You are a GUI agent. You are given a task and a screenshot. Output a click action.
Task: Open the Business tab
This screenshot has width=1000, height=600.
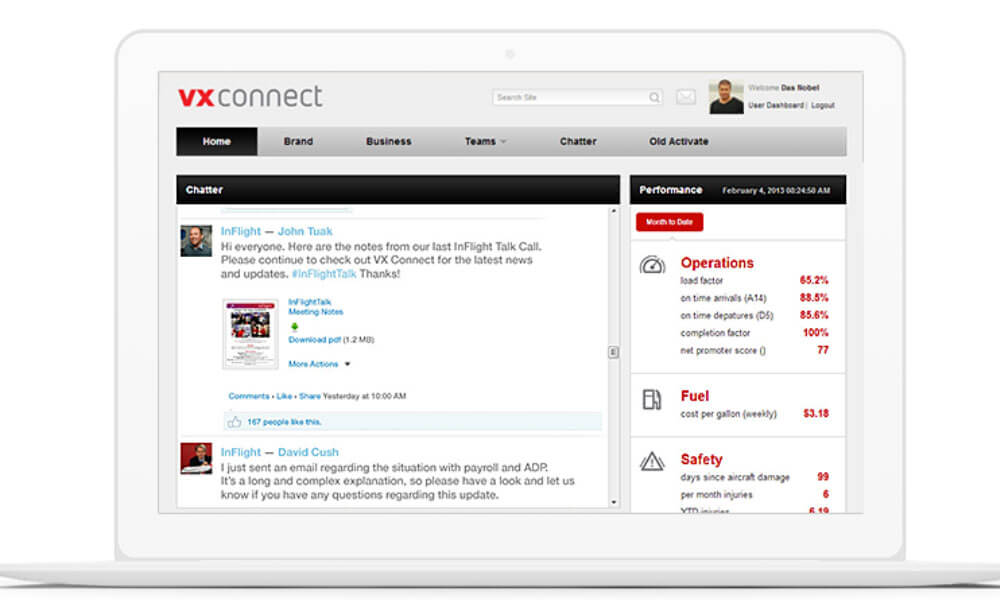coord(388,142)
